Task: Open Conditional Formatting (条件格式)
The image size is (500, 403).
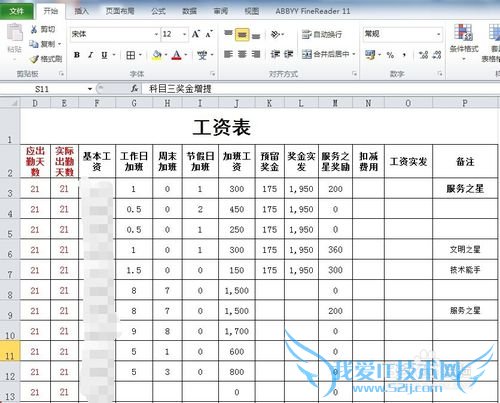Action: point(464,42)
